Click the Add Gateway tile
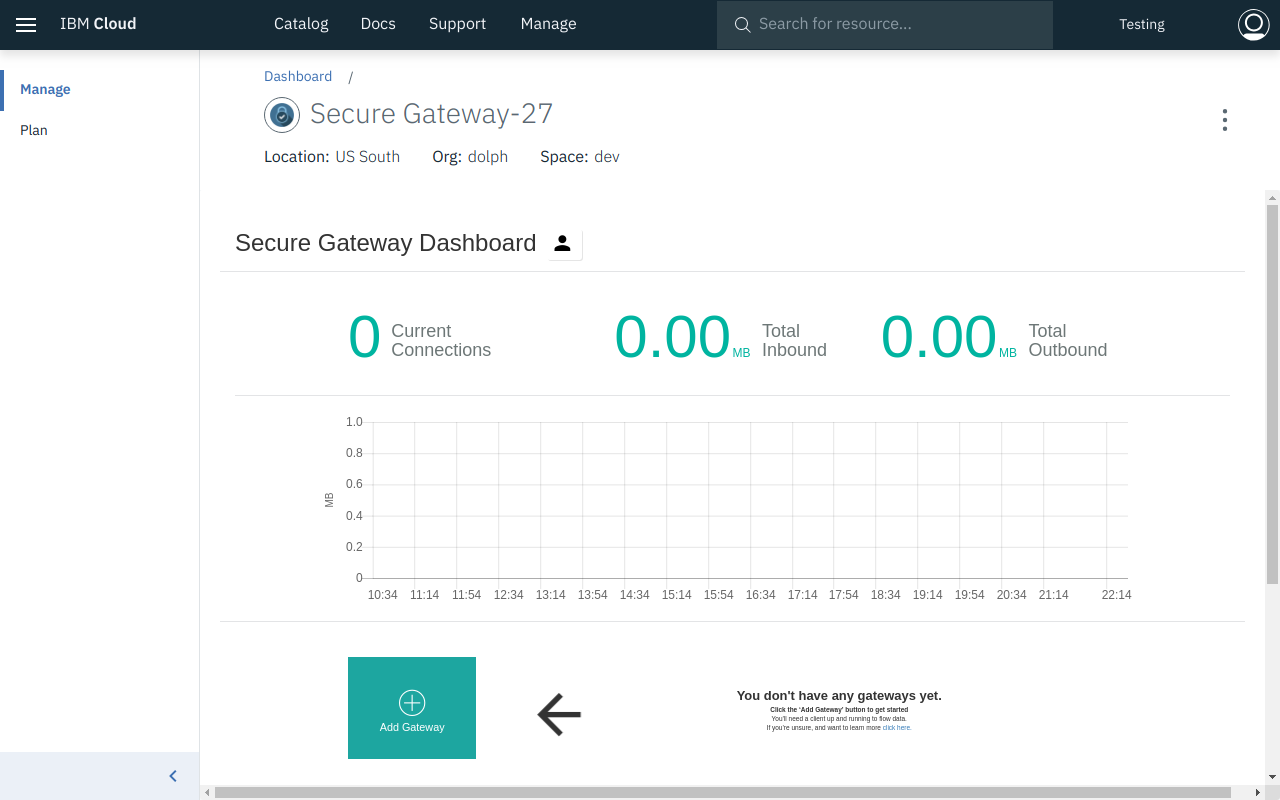This screenshot has width=1280, height=800. (412, 708)
